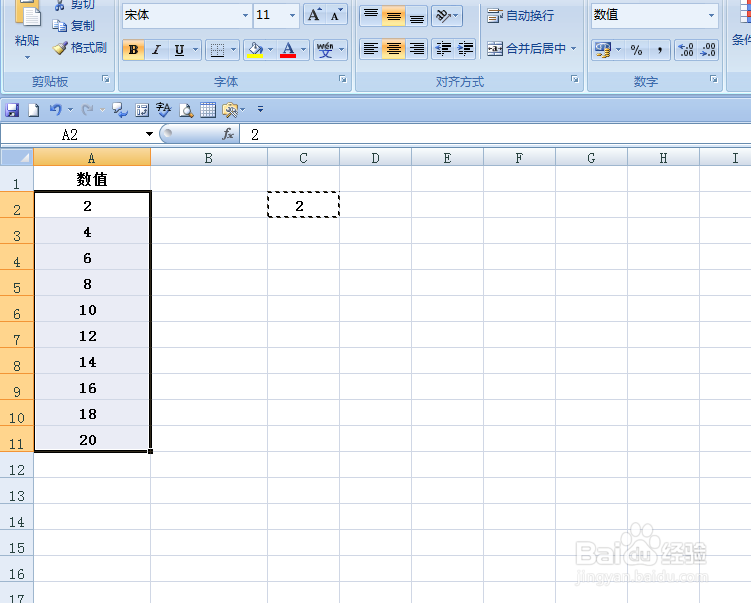Toggle Bold formatting
The height and width of the screenshot is (603, 751).
coord(134,50)
